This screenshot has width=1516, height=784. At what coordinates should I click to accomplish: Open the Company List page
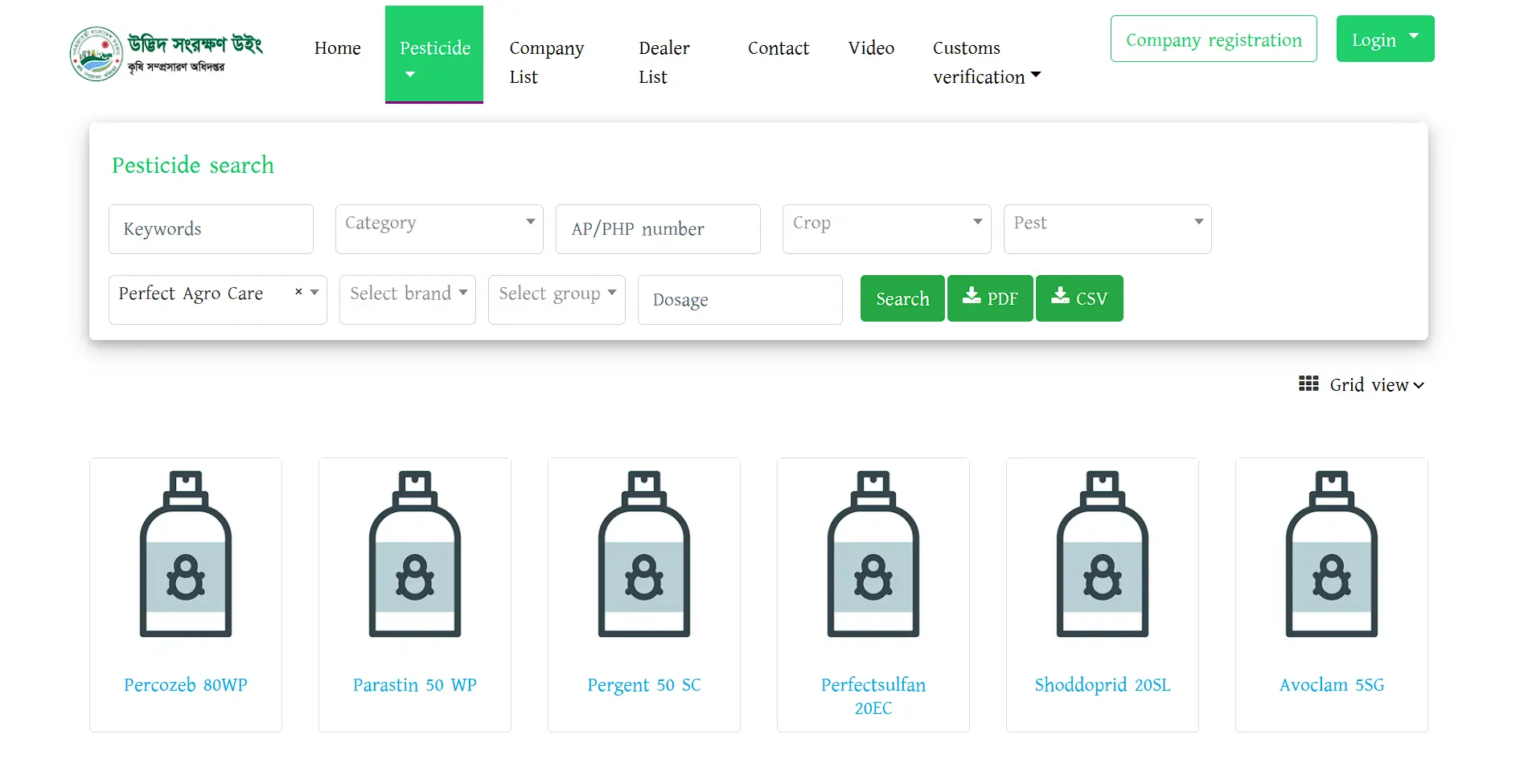(547, 62)
